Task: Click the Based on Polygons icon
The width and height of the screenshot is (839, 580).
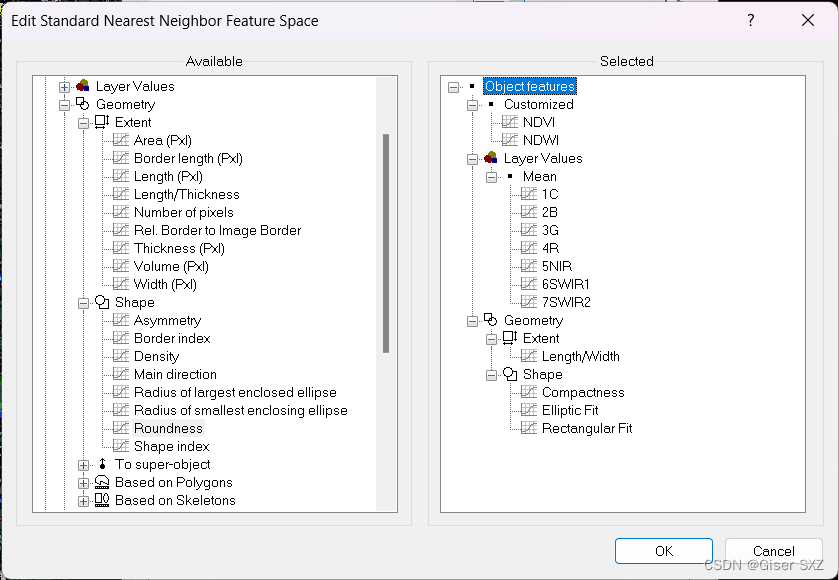Action: point(102,482)
